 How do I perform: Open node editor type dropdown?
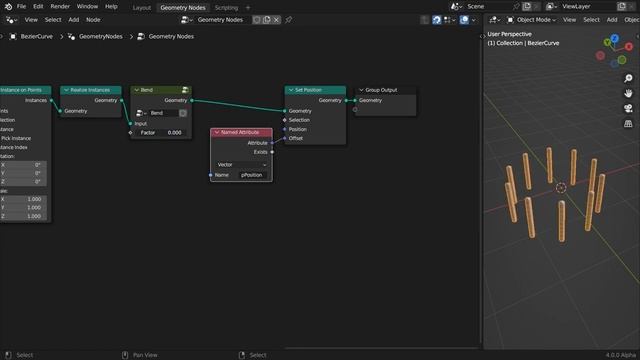coord(11,20)
